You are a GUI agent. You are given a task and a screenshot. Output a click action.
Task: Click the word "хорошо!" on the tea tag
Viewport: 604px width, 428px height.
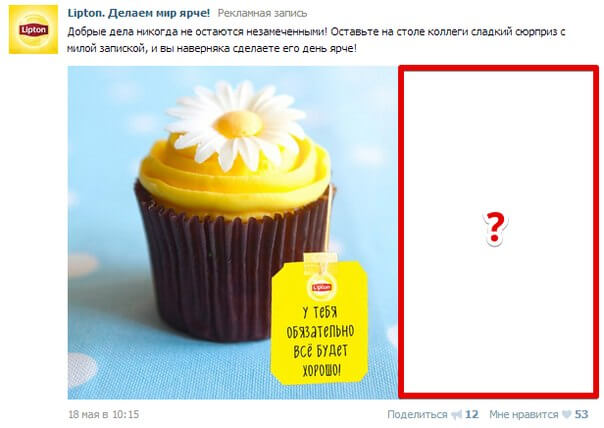(321, 371)
